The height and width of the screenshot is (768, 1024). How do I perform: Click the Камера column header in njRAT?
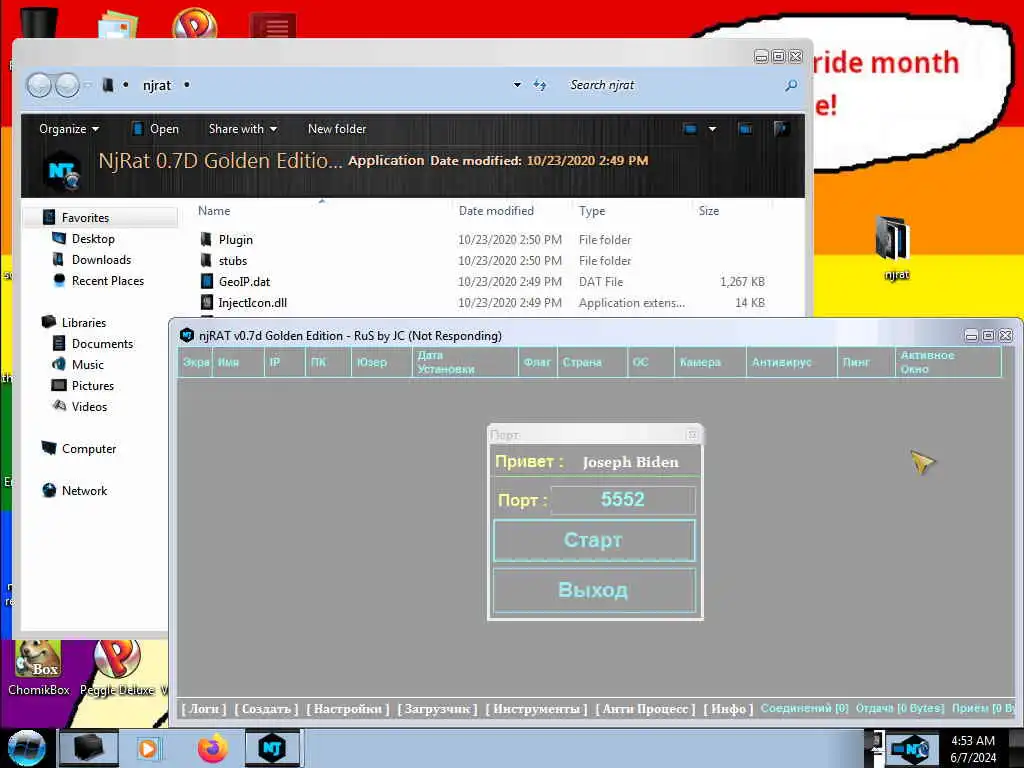(x=710, y=362)
